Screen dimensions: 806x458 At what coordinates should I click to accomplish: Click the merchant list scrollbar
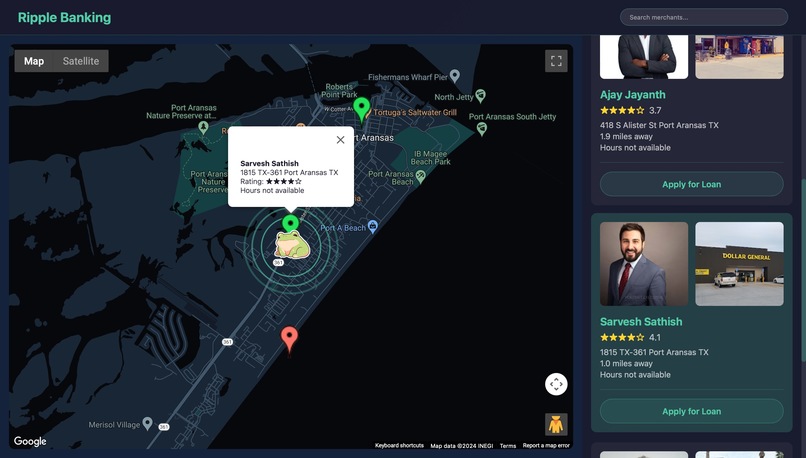coord(803,271)
